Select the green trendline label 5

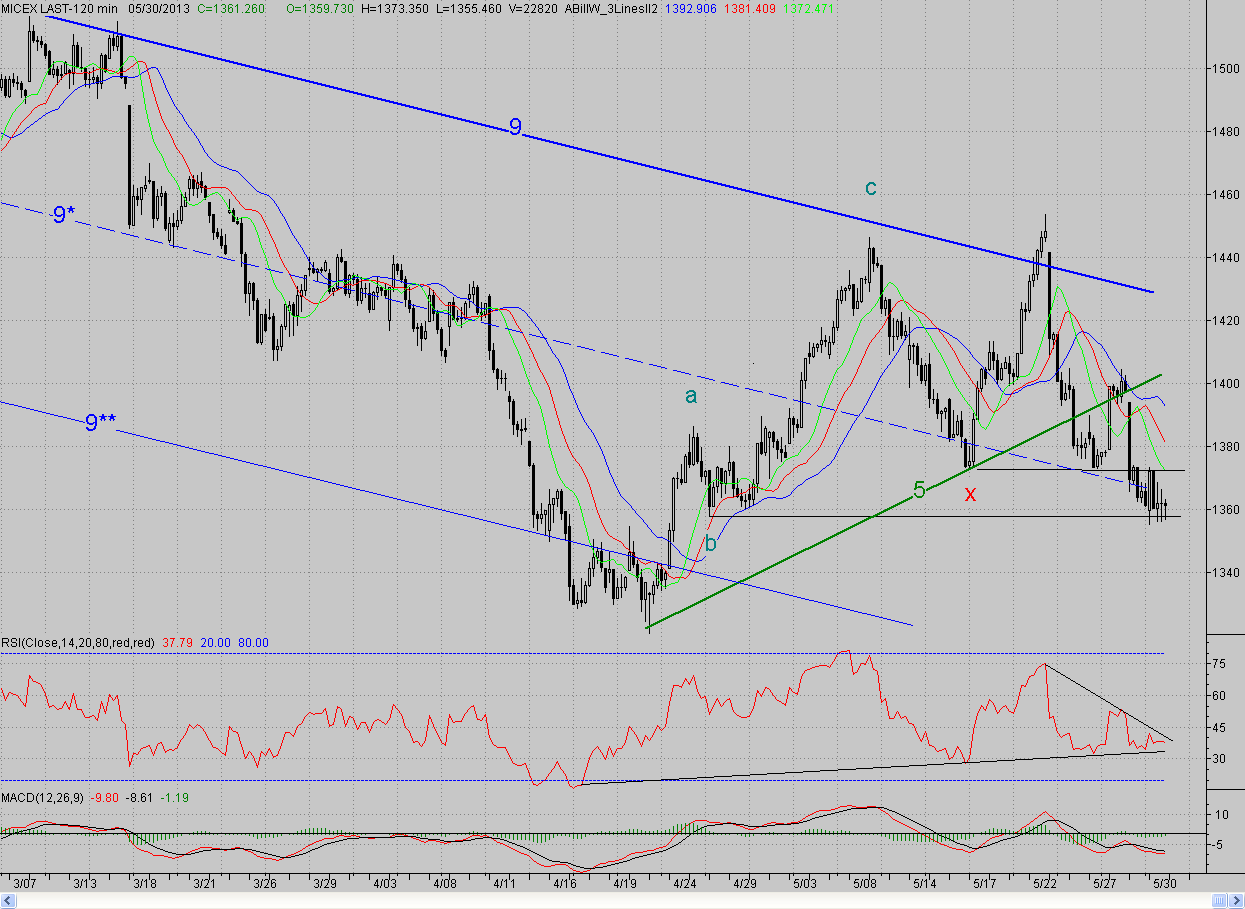pyautogui.click(x=919, y=490)
